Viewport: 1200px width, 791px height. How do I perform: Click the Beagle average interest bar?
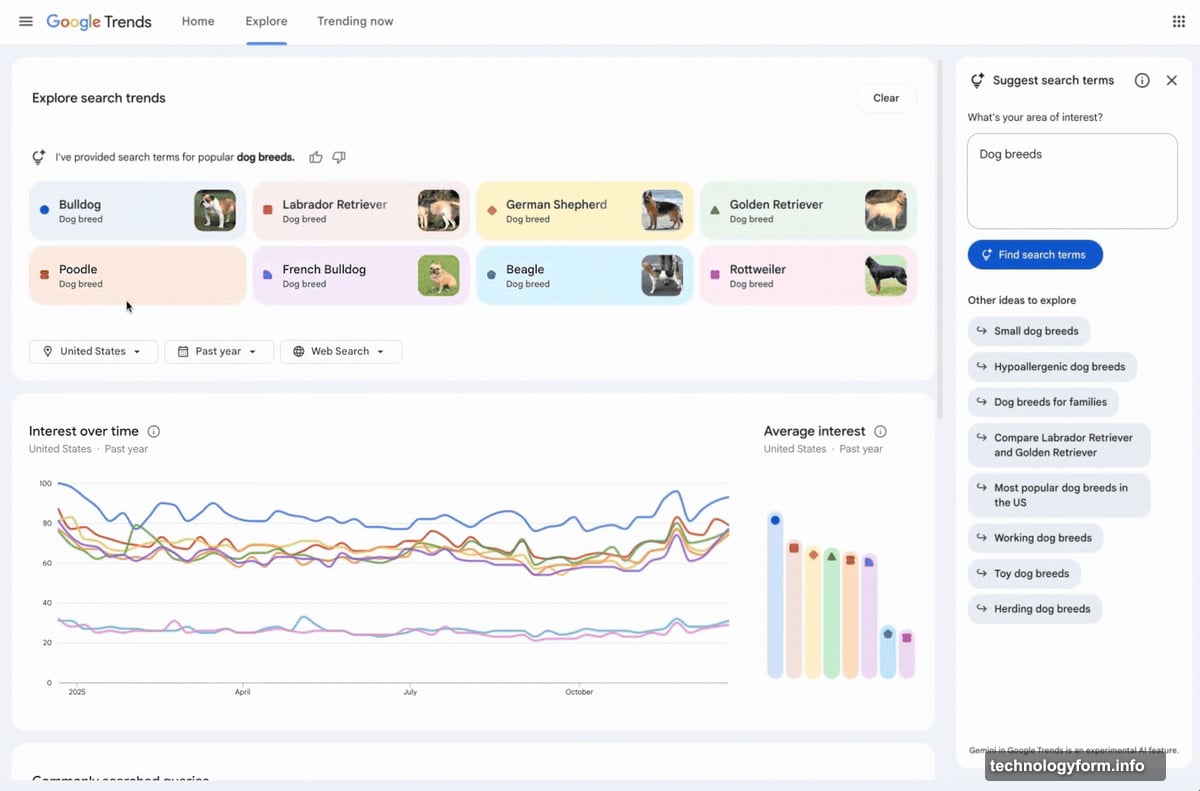click(x=888, y=652)
